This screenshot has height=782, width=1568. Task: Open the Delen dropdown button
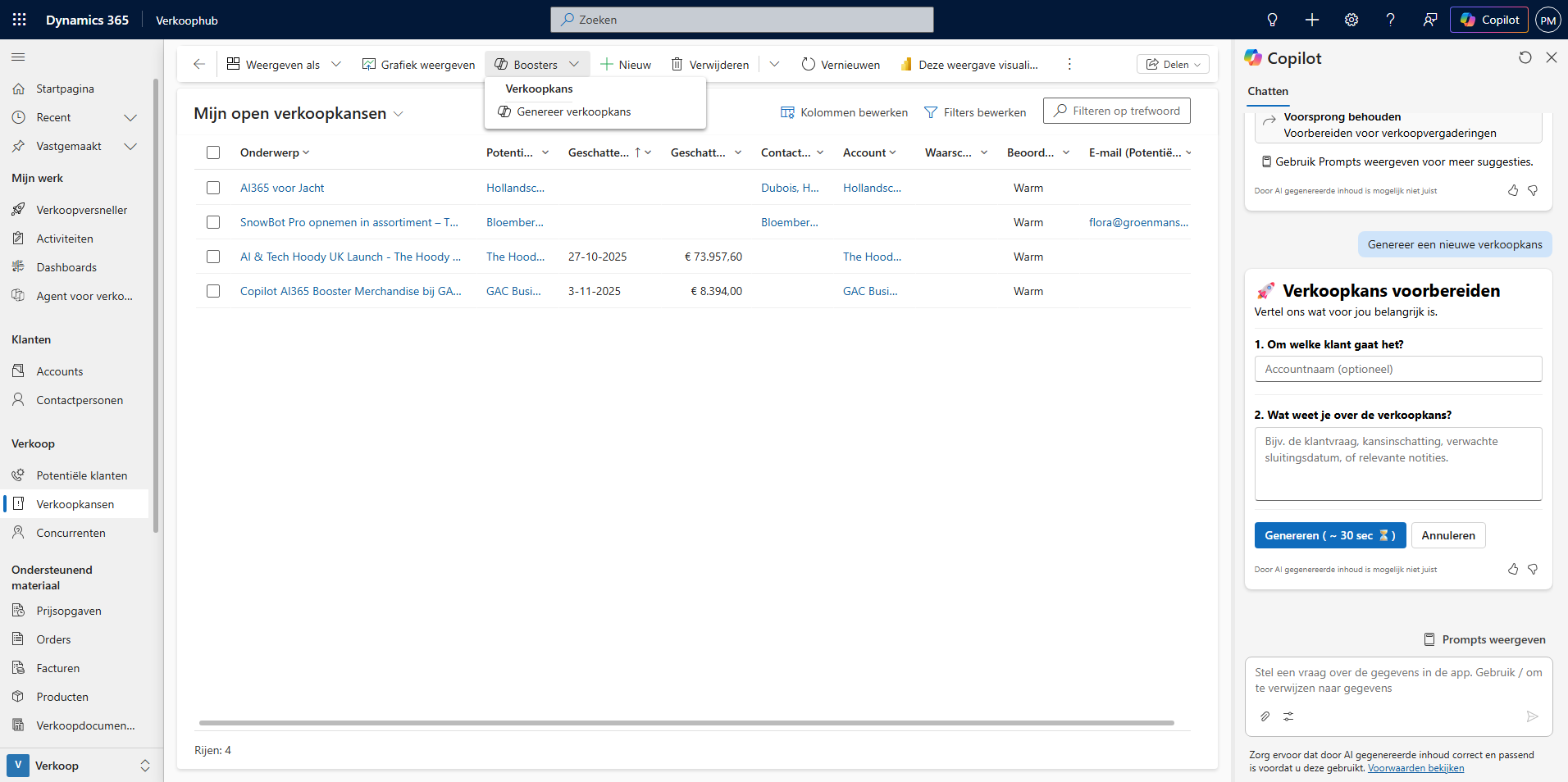pyautogui.click(x=1172, y=64)
